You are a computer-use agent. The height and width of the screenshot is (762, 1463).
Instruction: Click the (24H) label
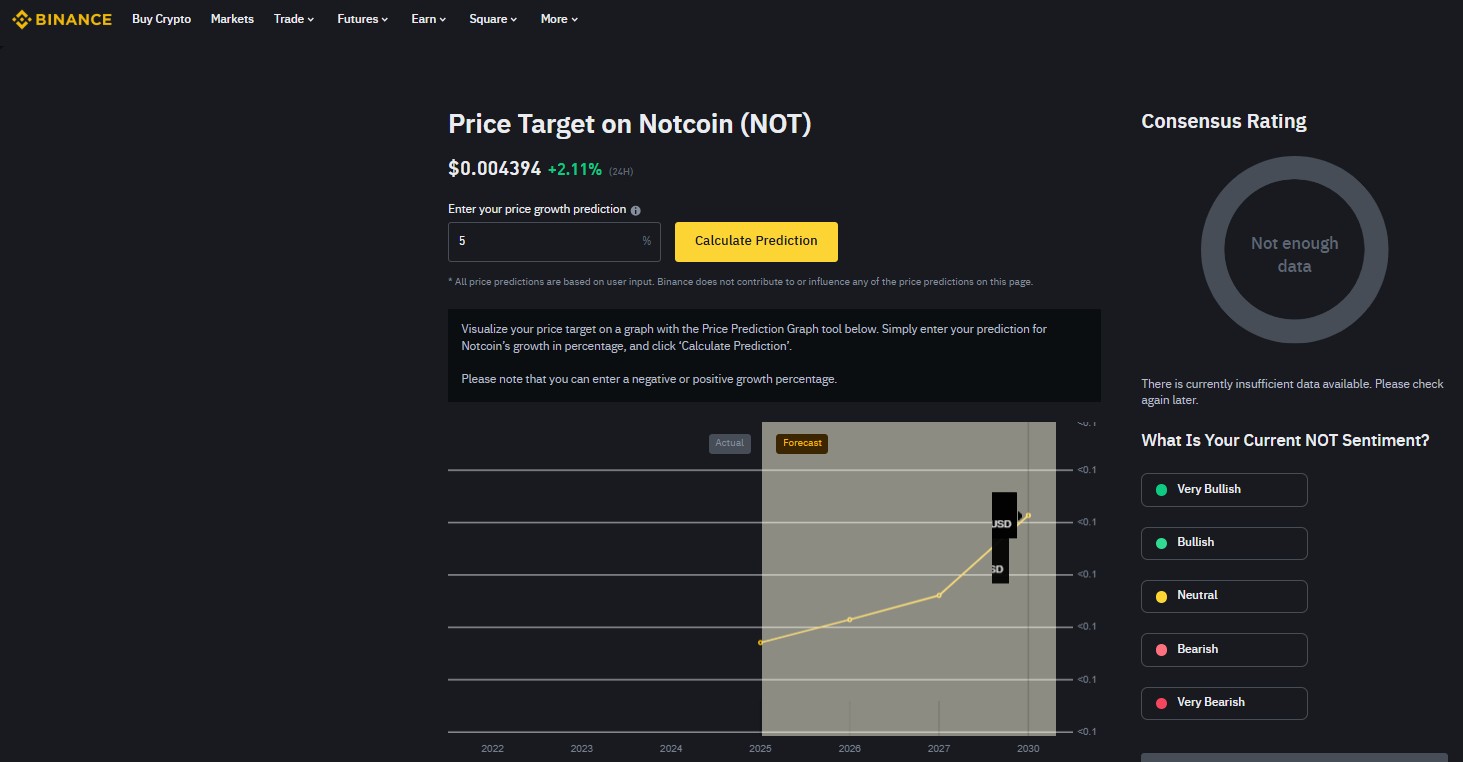click(x=621, y=172)
